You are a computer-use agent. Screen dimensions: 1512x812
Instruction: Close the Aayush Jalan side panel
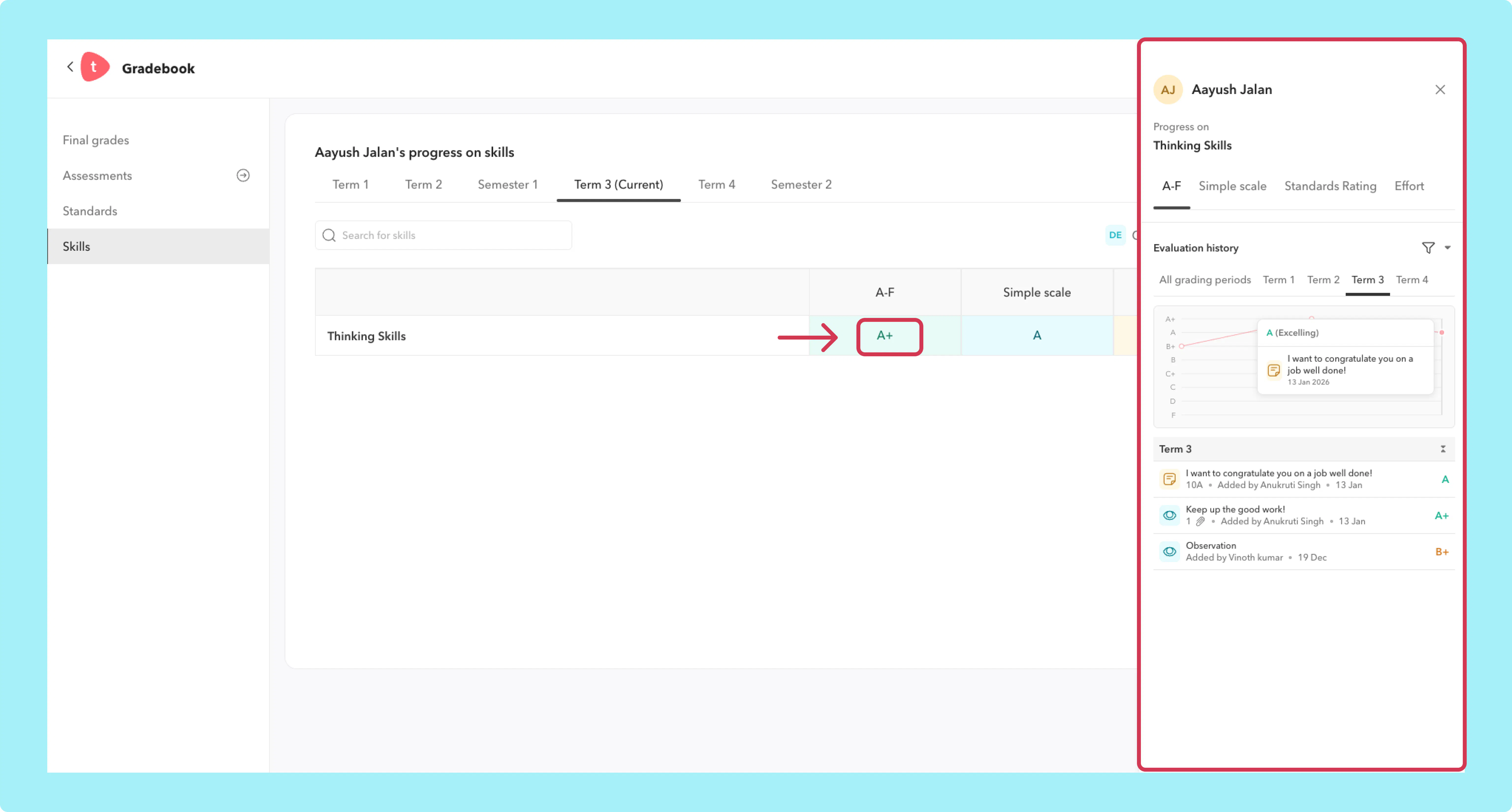pos(1440,90)
